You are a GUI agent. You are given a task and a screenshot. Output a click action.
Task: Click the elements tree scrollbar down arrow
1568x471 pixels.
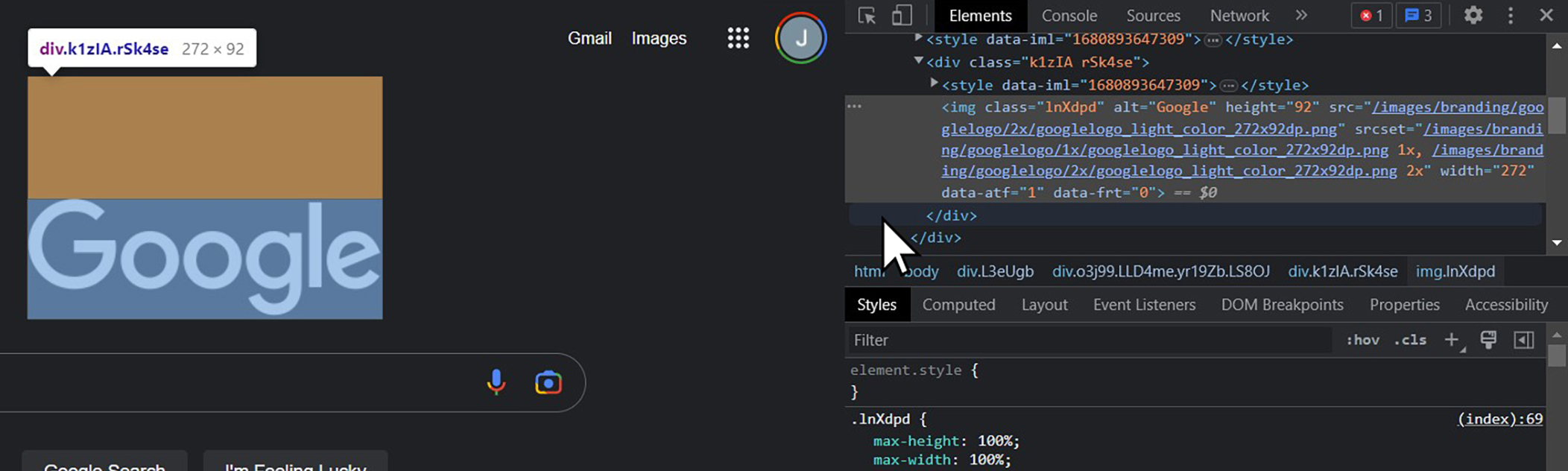1557,242
